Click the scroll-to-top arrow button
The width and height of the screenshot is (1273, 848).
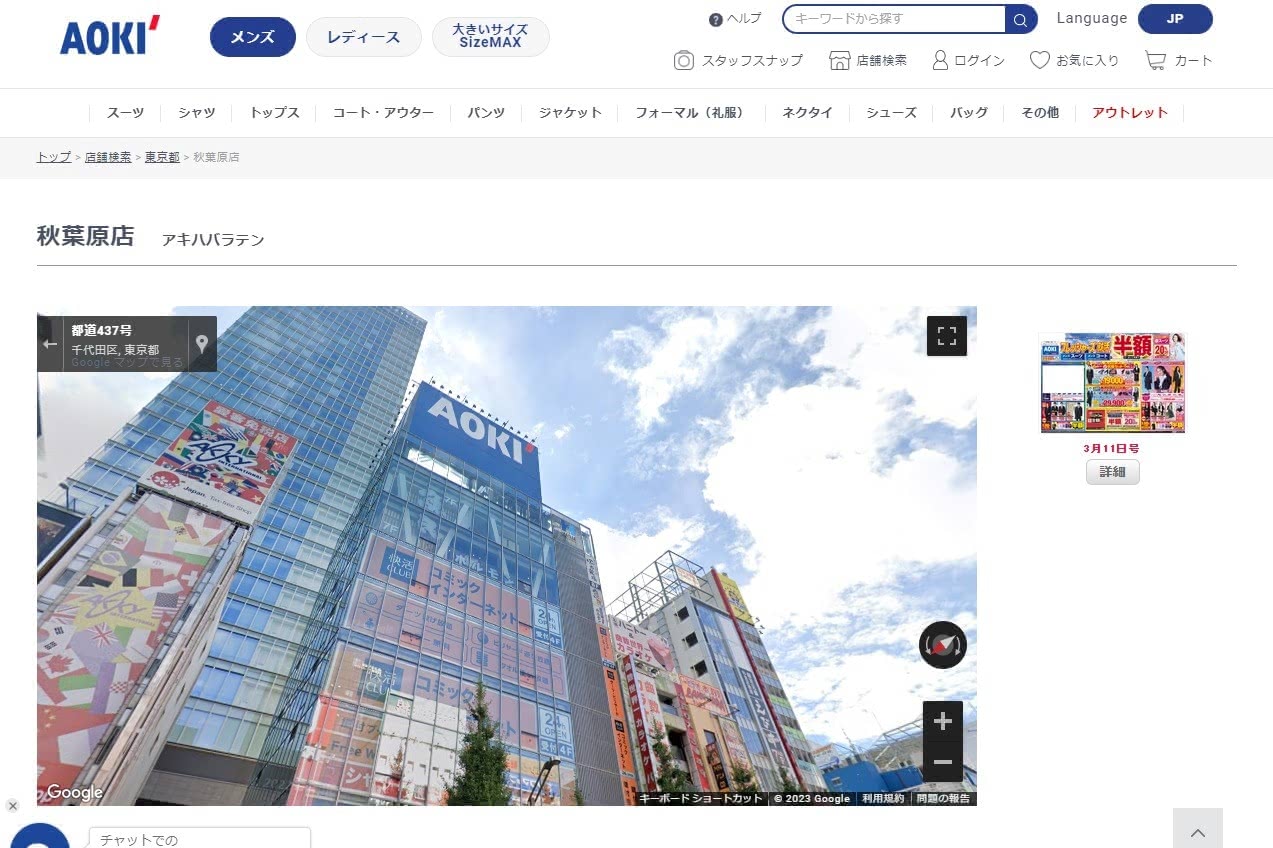[1198, 830]
